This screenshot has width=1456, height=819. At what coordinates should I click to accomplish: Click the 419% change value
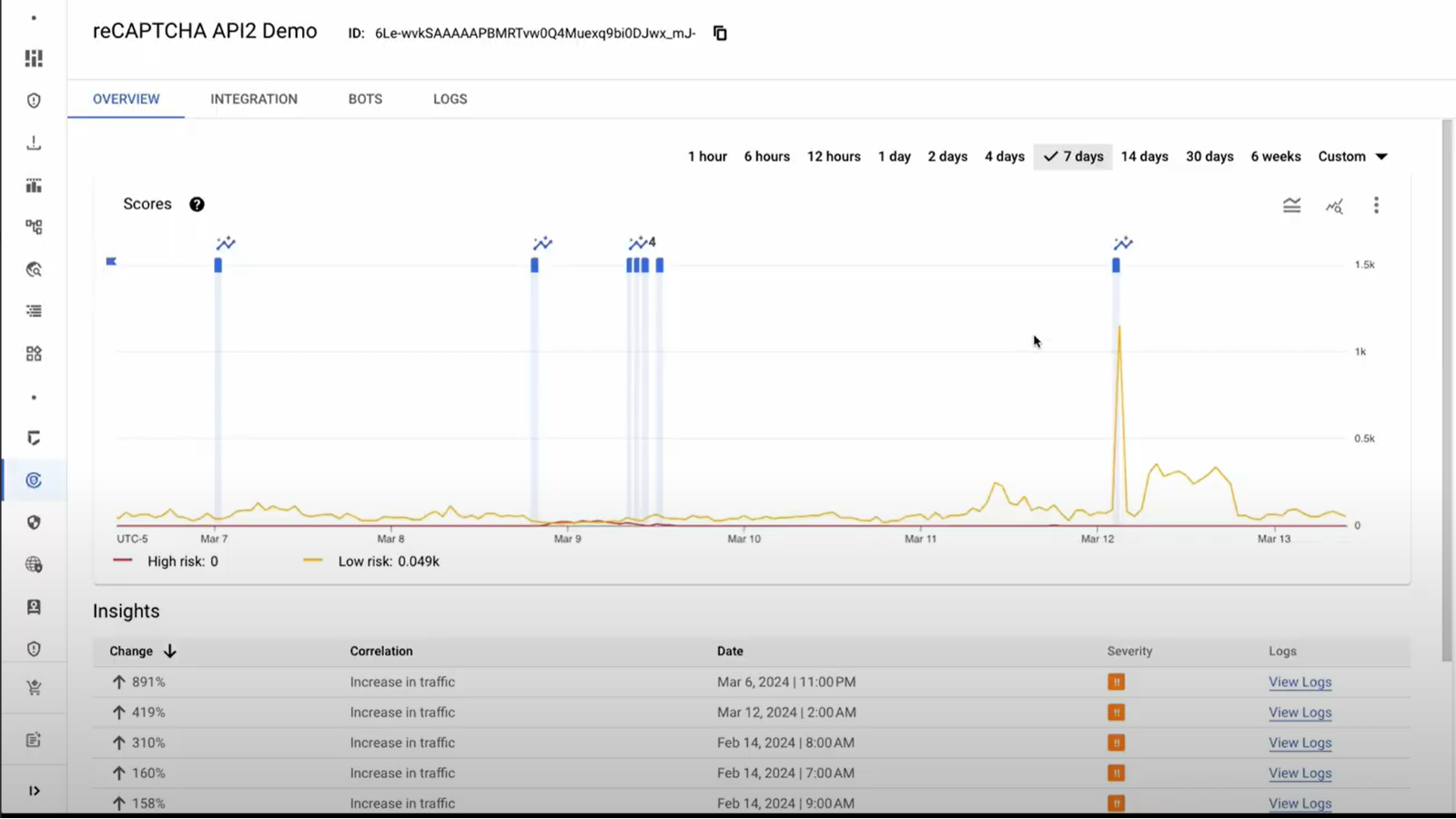coord(148,713)
